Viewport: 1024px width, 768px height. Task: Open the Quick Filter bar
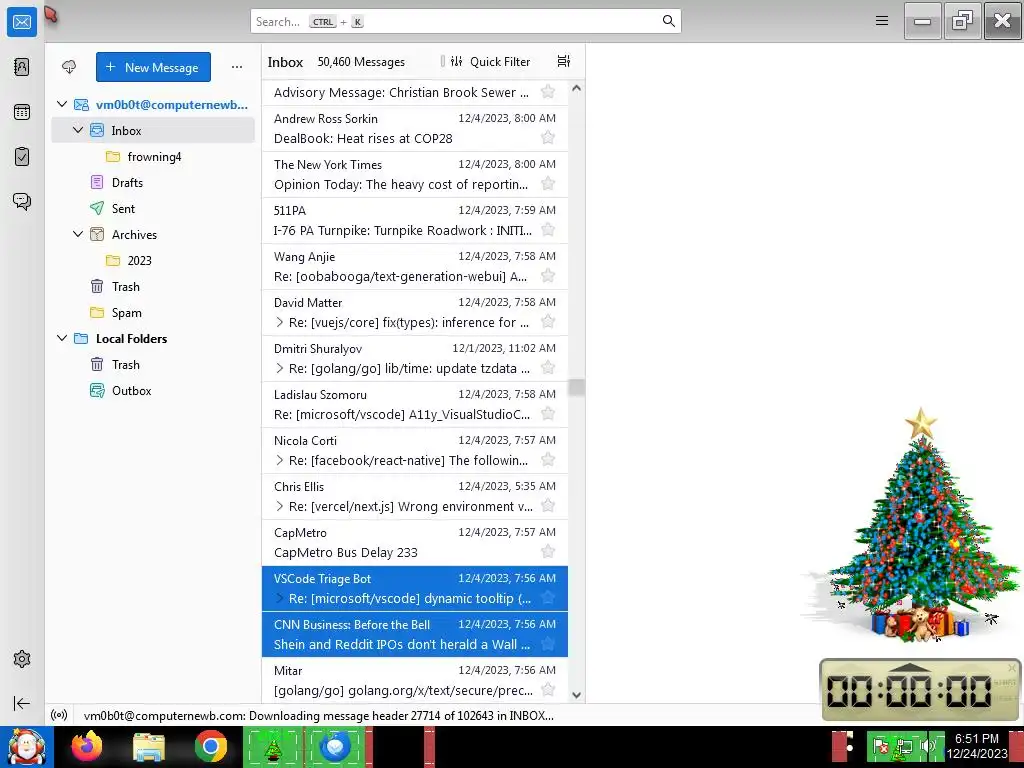[491, 61]
